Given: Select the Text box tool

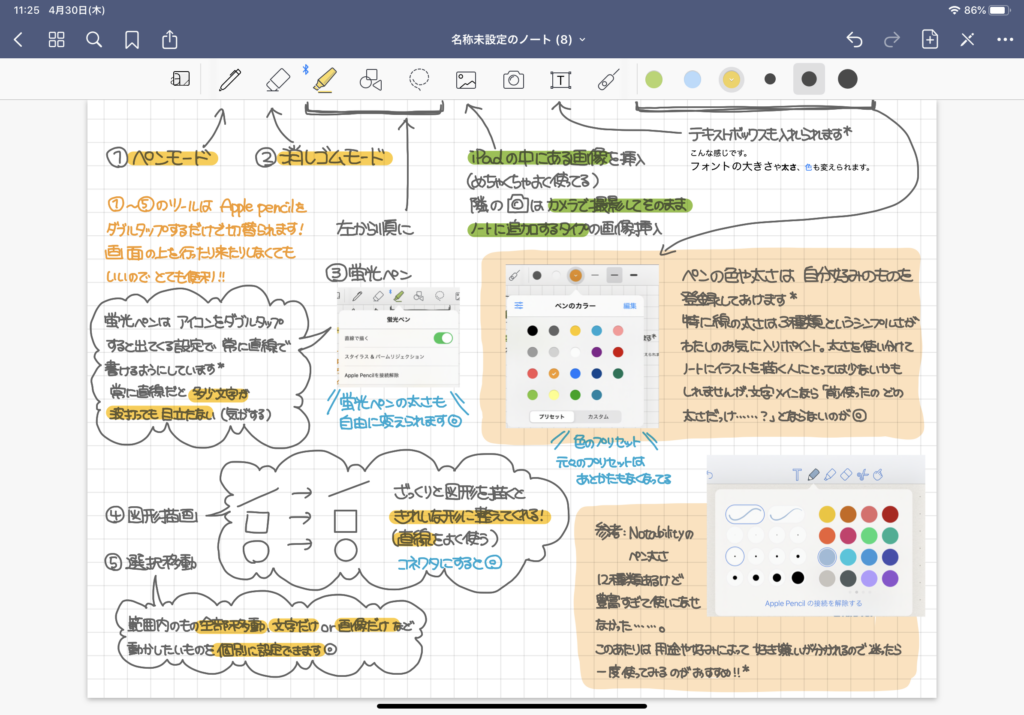Looking at the screenshot, I should tap(561, 80).
